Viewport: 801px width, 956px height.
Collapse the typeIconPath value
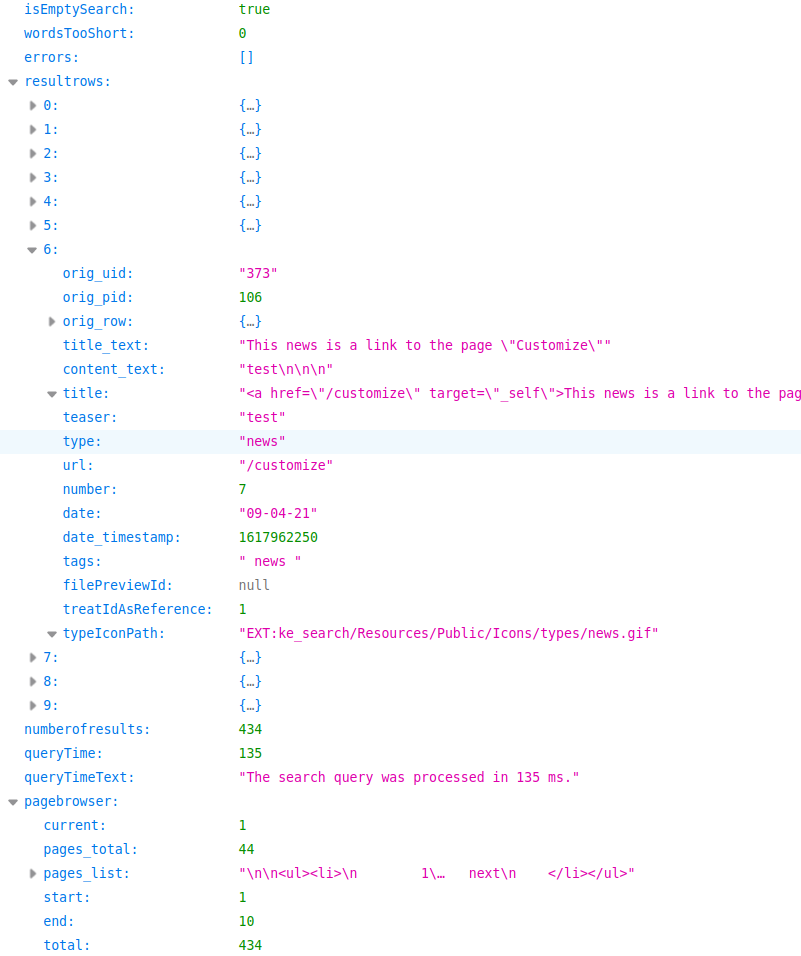pos(52,634)
